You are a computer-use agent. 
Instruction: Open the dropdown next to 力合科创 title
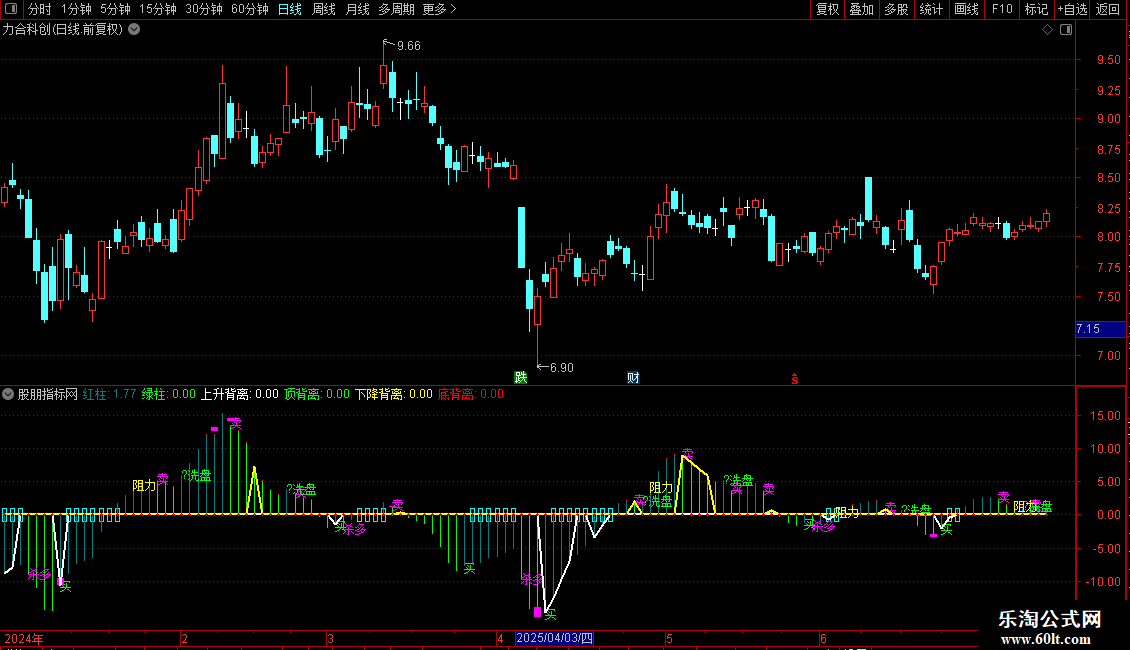pyautogui.click(x=134, y=30)
